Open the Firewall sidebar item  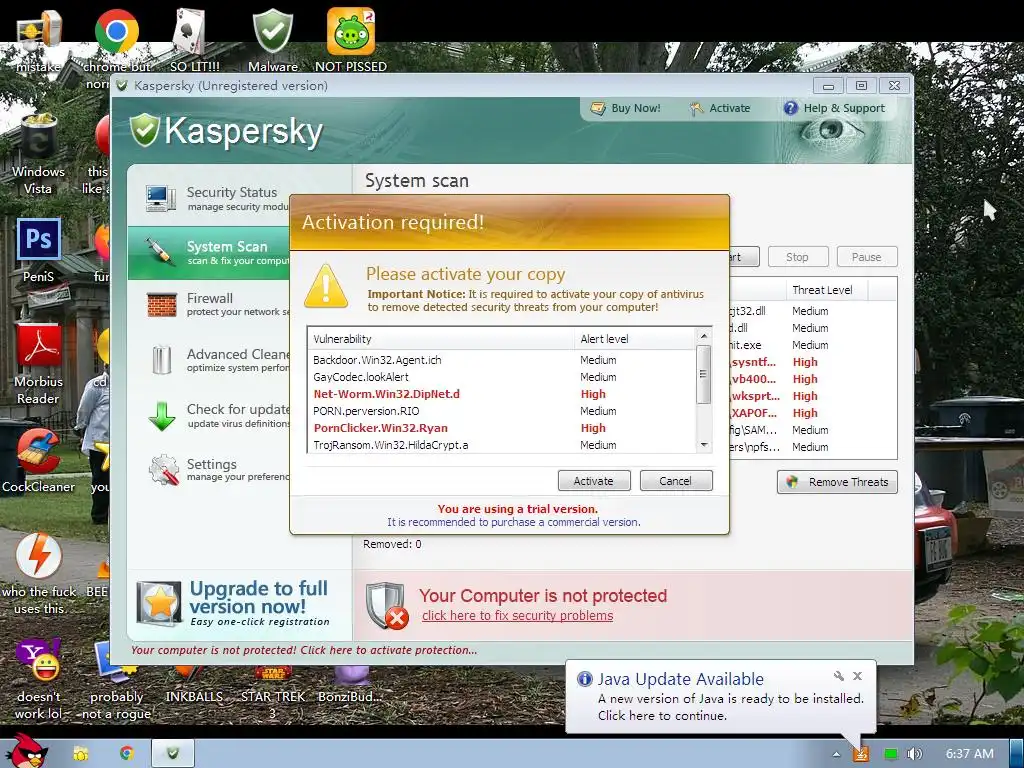click(209, 304)
